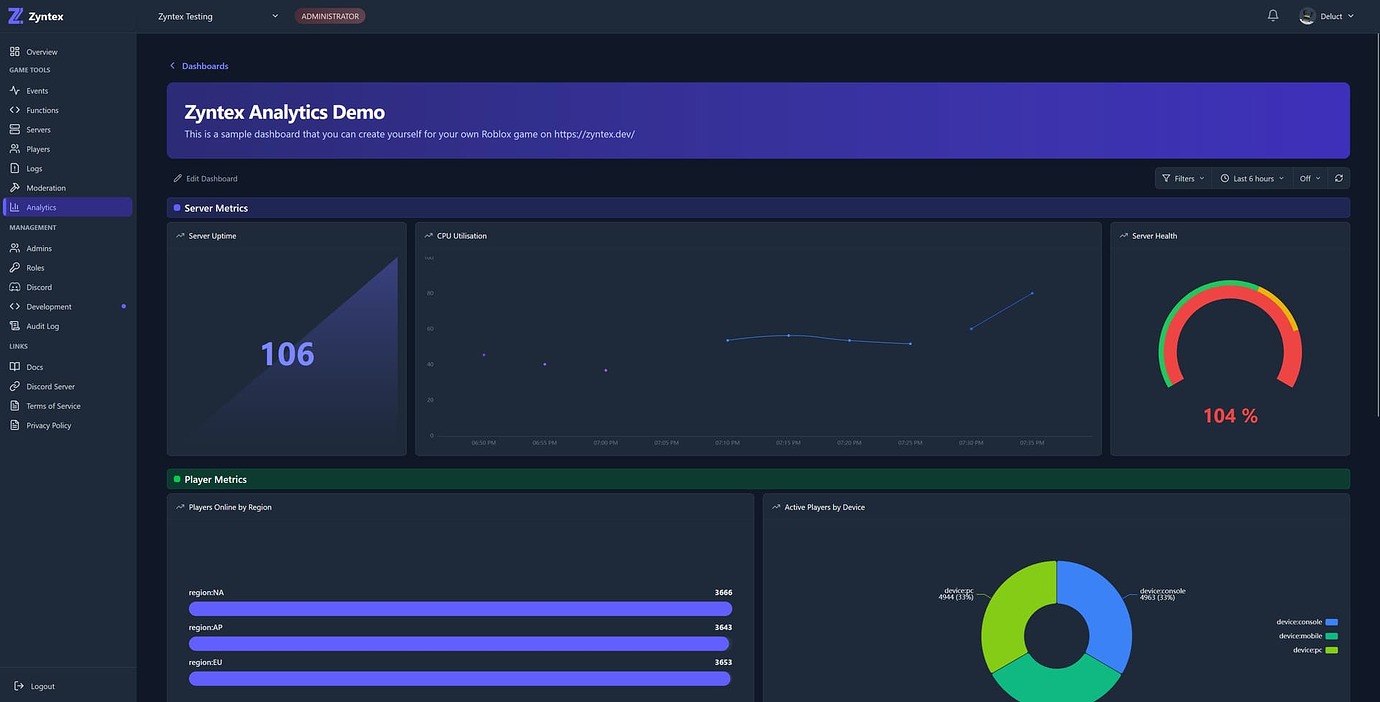The width and height of the screenshot is (1380, 702).
Task: Click the Edit Dashboard button
Action: tap(206, 177)
